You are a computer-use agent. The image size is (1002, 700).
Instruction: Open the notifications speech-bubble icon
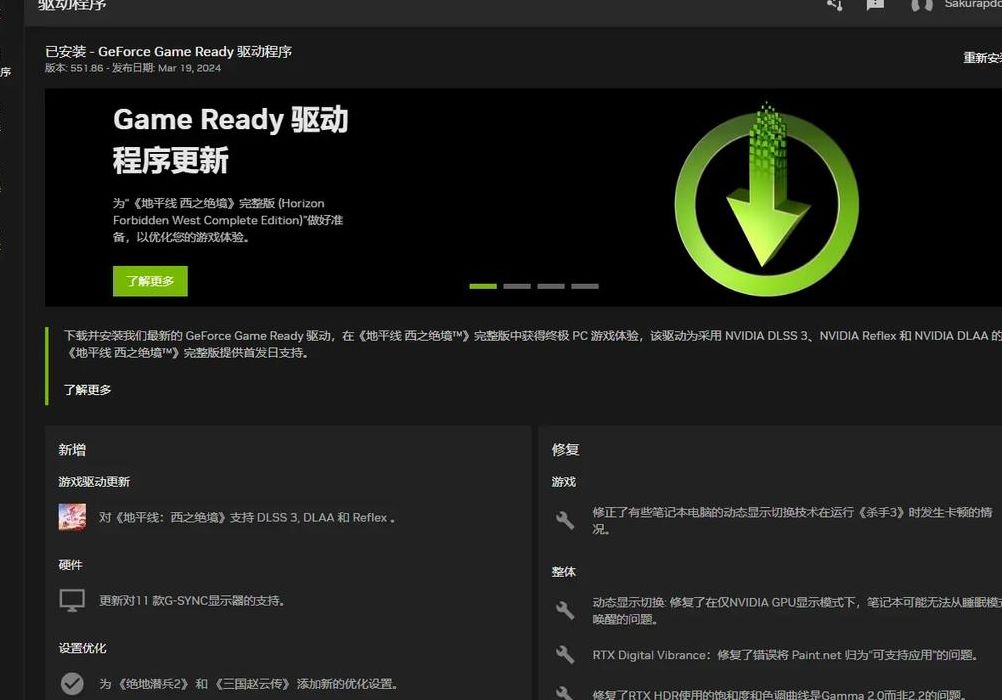point(875,4)
